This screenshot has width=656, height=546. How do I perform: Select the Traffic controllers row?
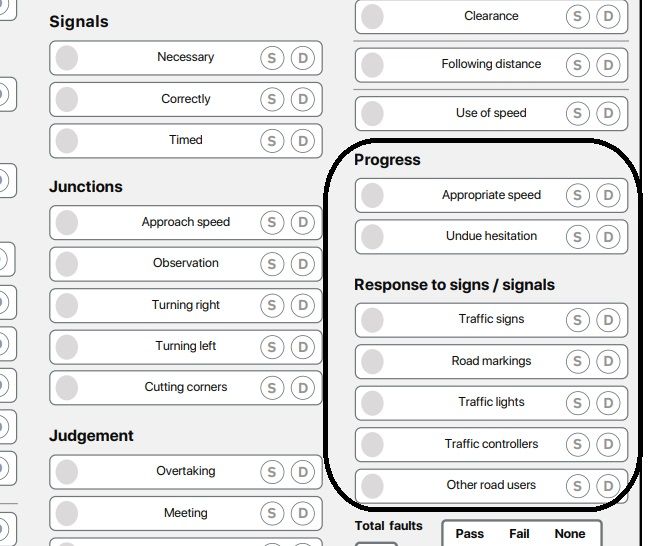(491, 444)
